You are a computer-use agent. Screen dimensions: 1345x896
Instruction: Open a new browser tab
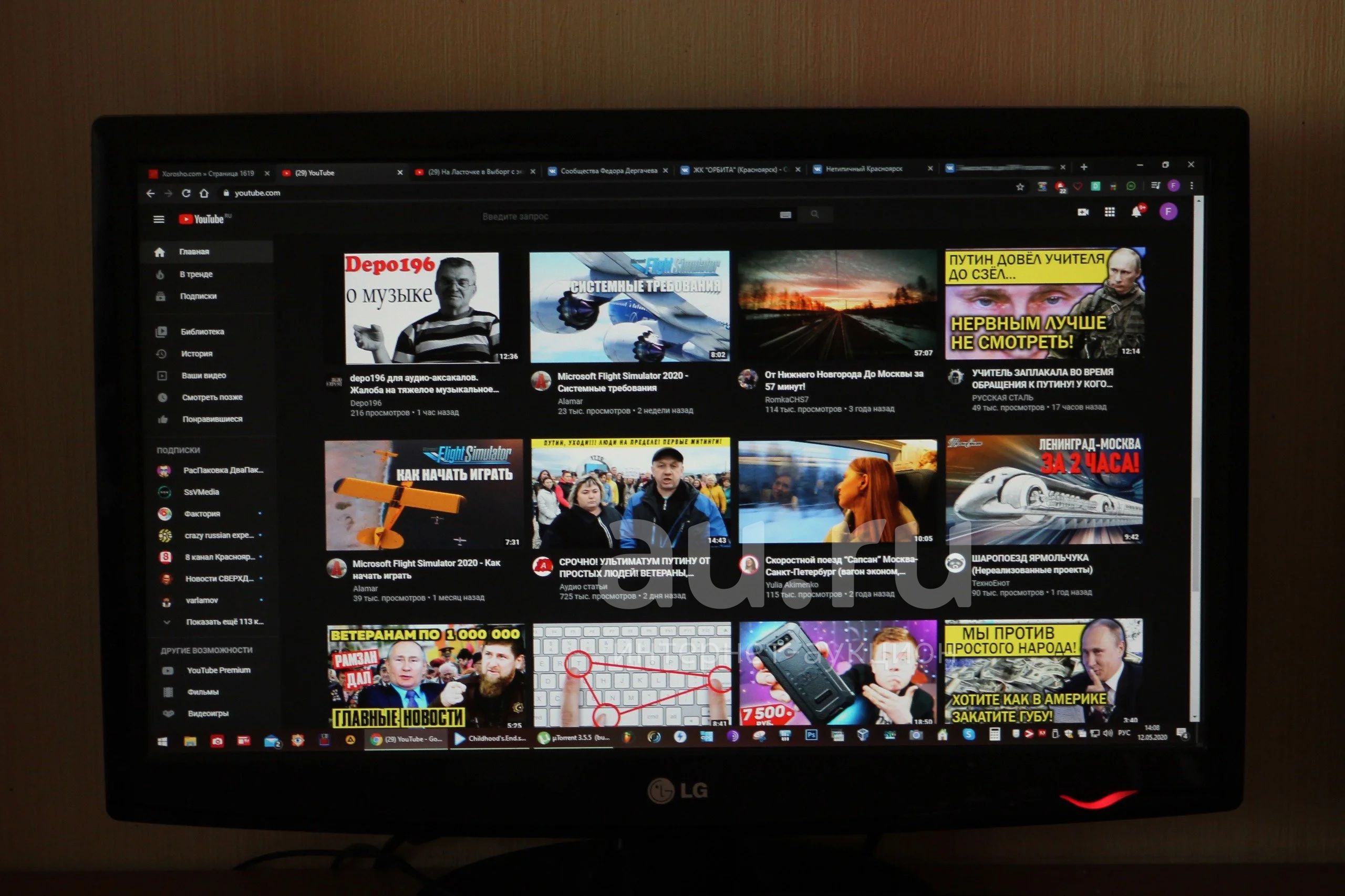pos(1084,167)
